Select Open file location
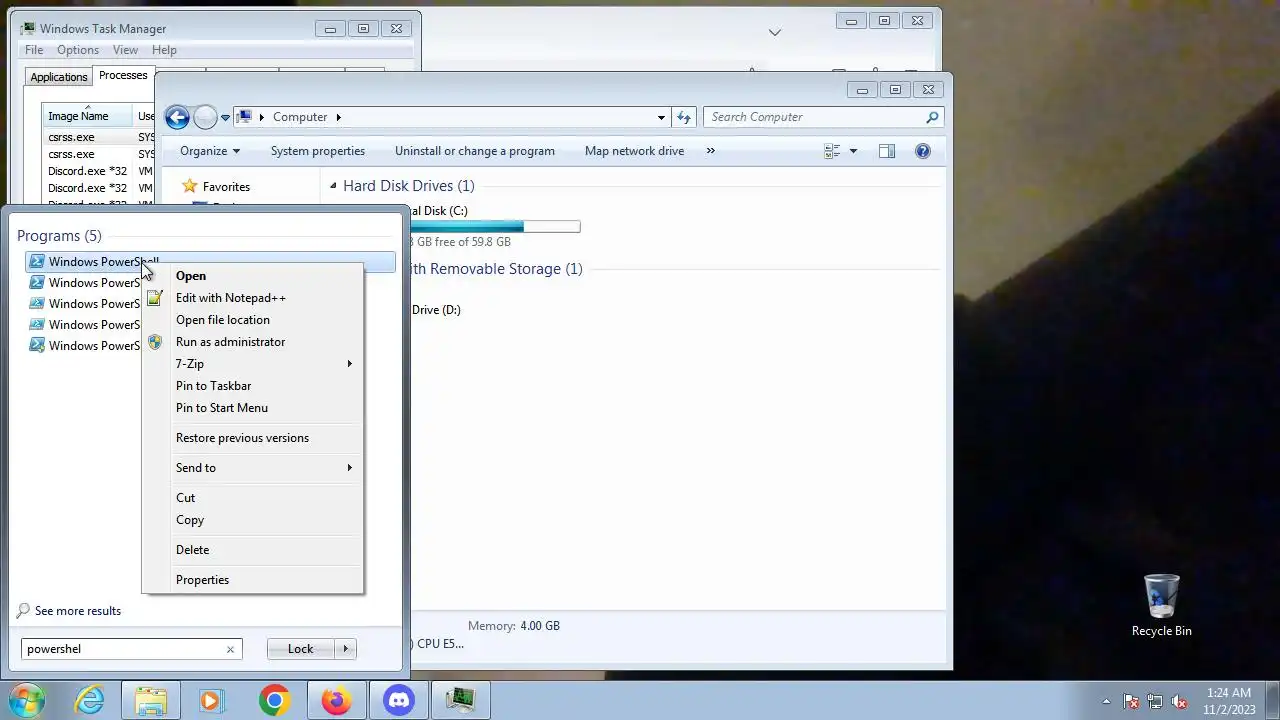 pyautogui.click(x=252, y=320)
